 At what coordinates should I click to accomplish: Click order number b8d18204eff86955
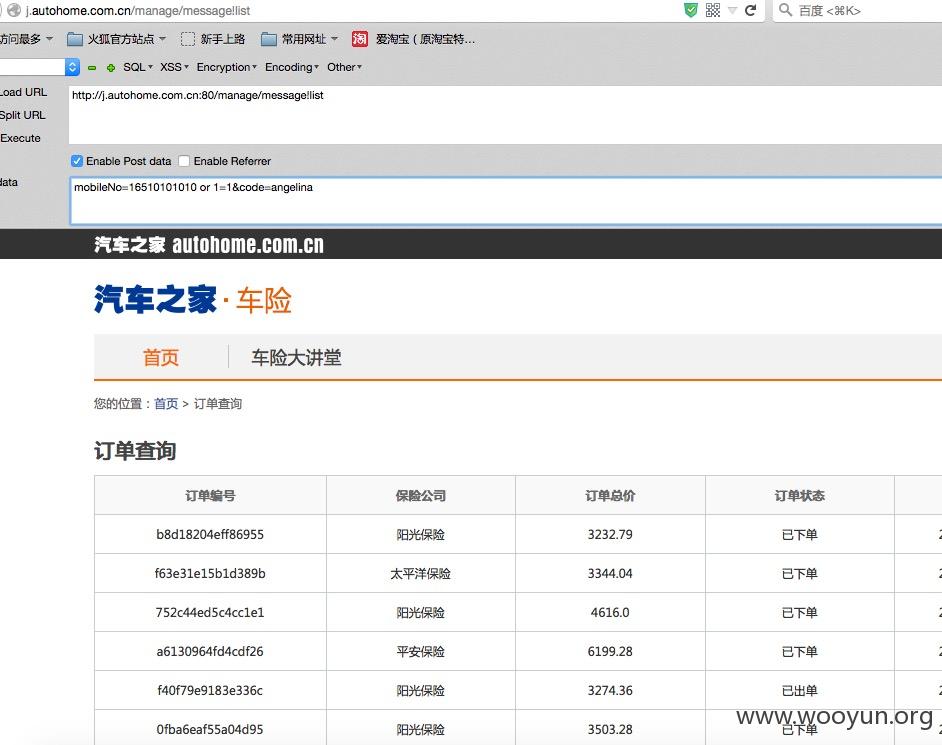(210, 535)
